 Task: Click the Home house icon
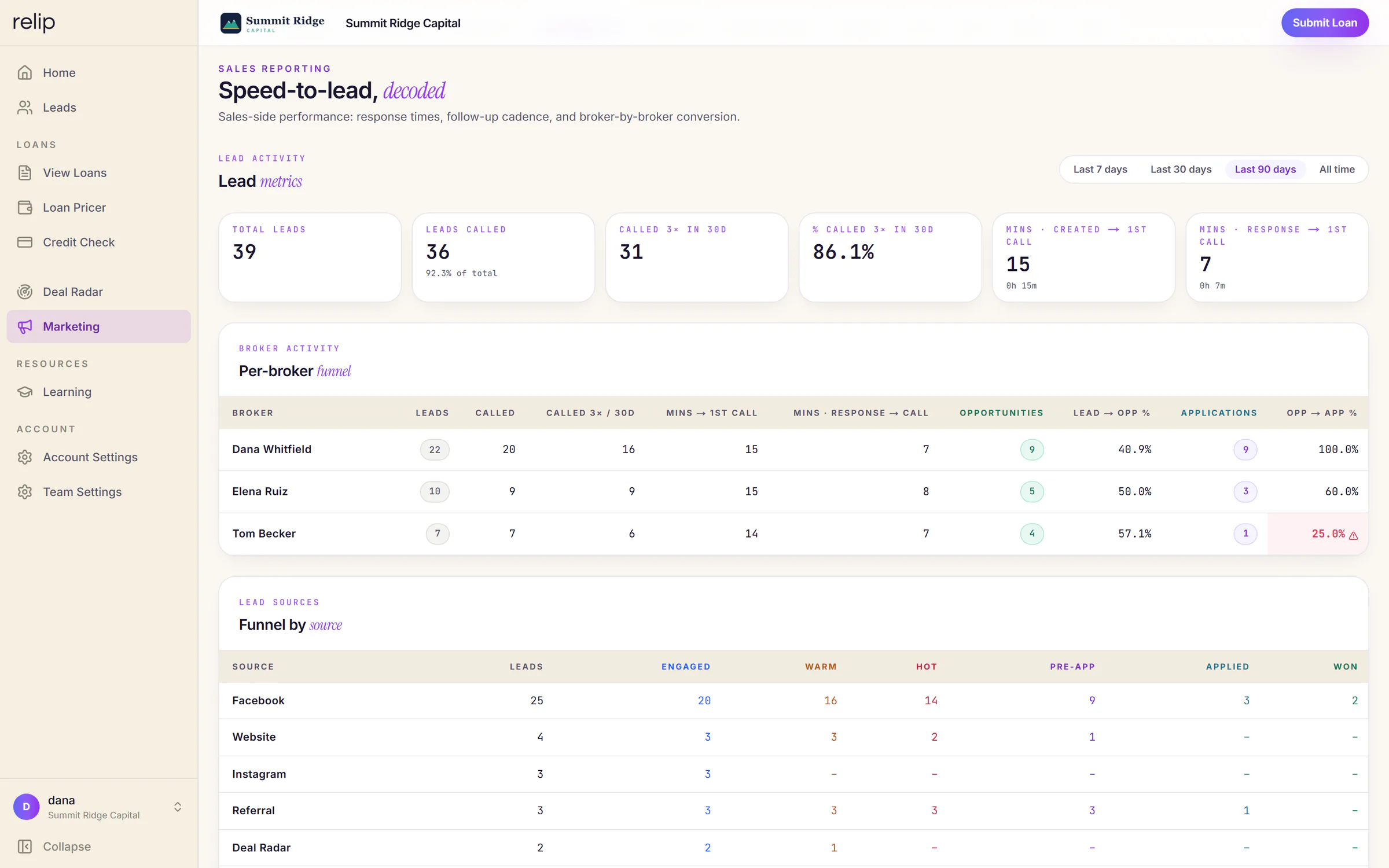click(x=25, y=72)
